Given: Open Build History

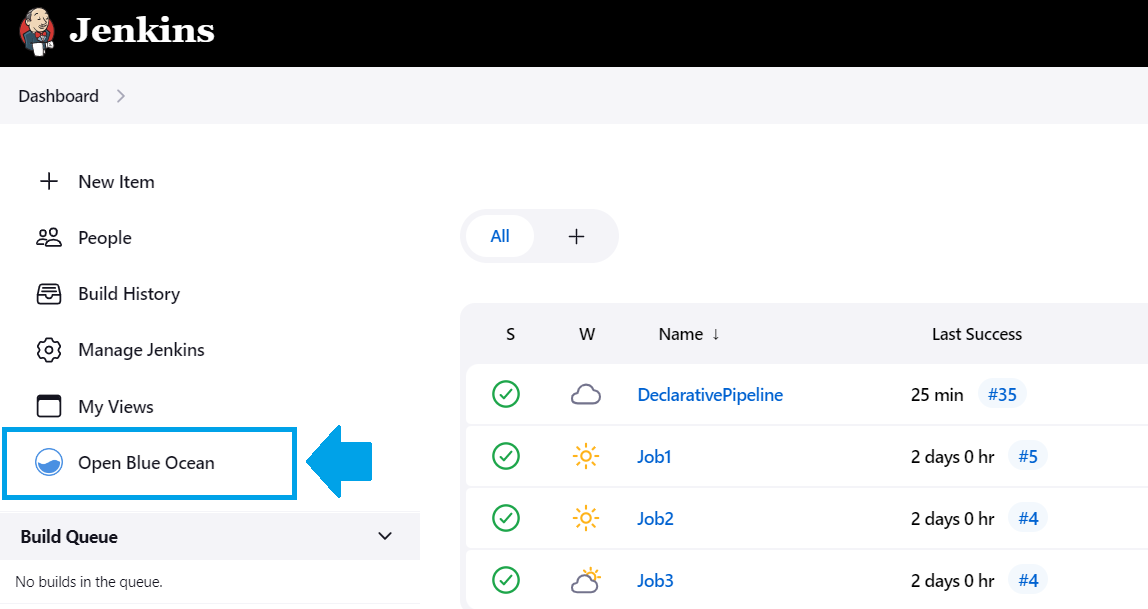Looking at the screenshot, I should tap(129, 294).
